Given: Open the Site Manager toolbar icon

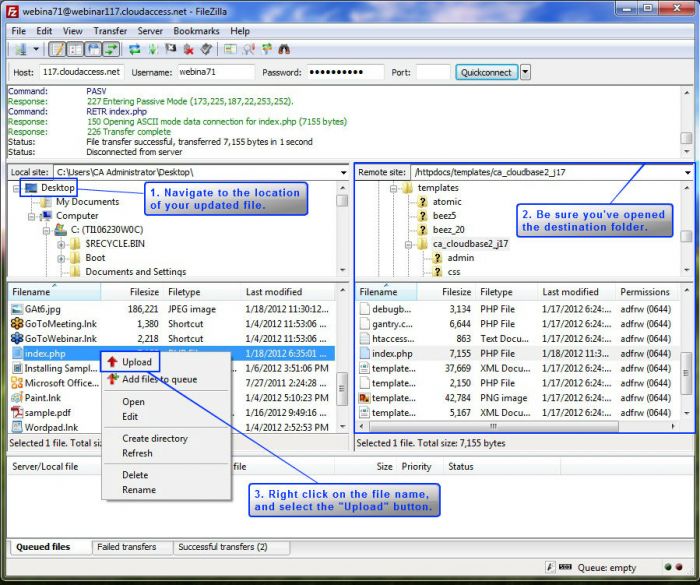Looking at the screenshot, I should click(x=21, y=49).
